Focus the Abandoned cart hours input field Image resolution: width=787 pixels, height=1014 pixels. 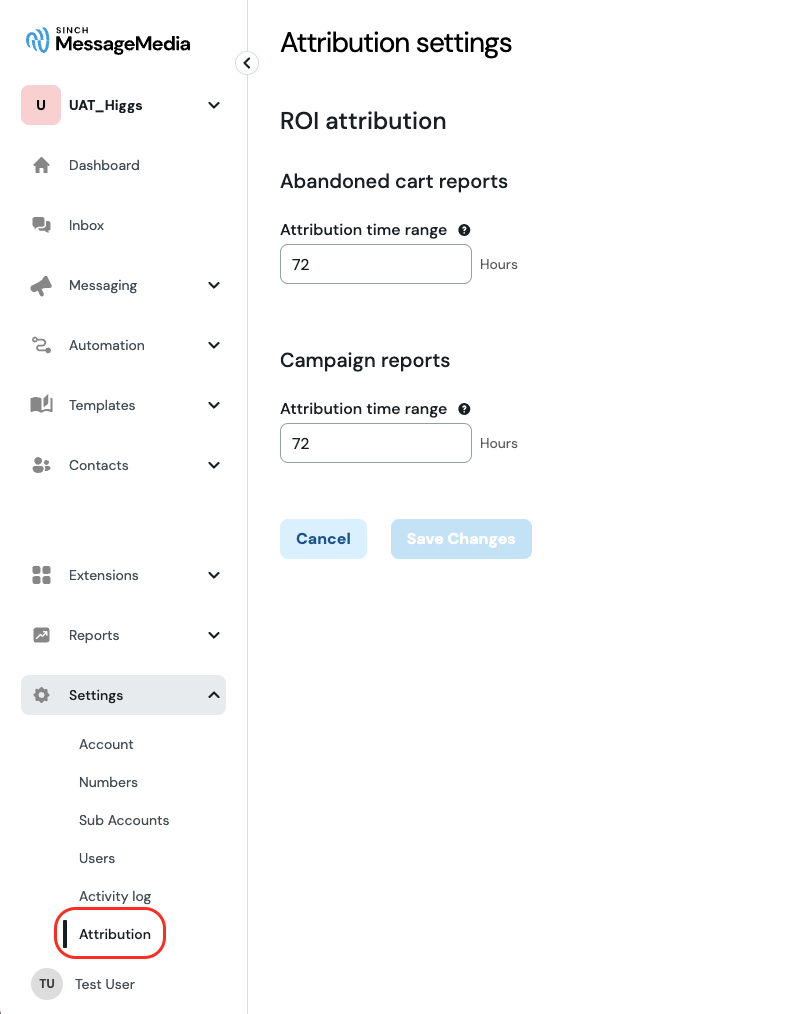pos(376,264)
